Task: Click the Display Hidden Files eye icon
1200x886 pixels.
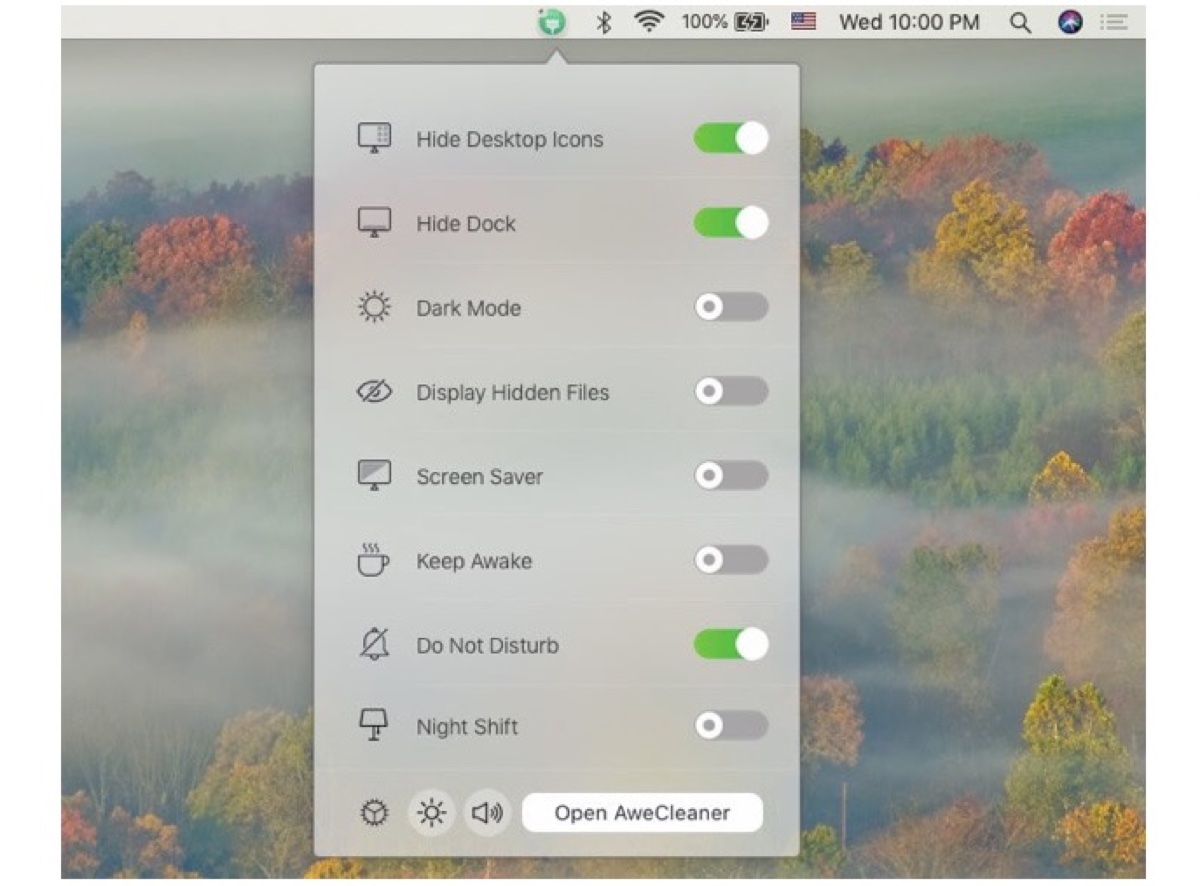Action: tap(372, 392)
